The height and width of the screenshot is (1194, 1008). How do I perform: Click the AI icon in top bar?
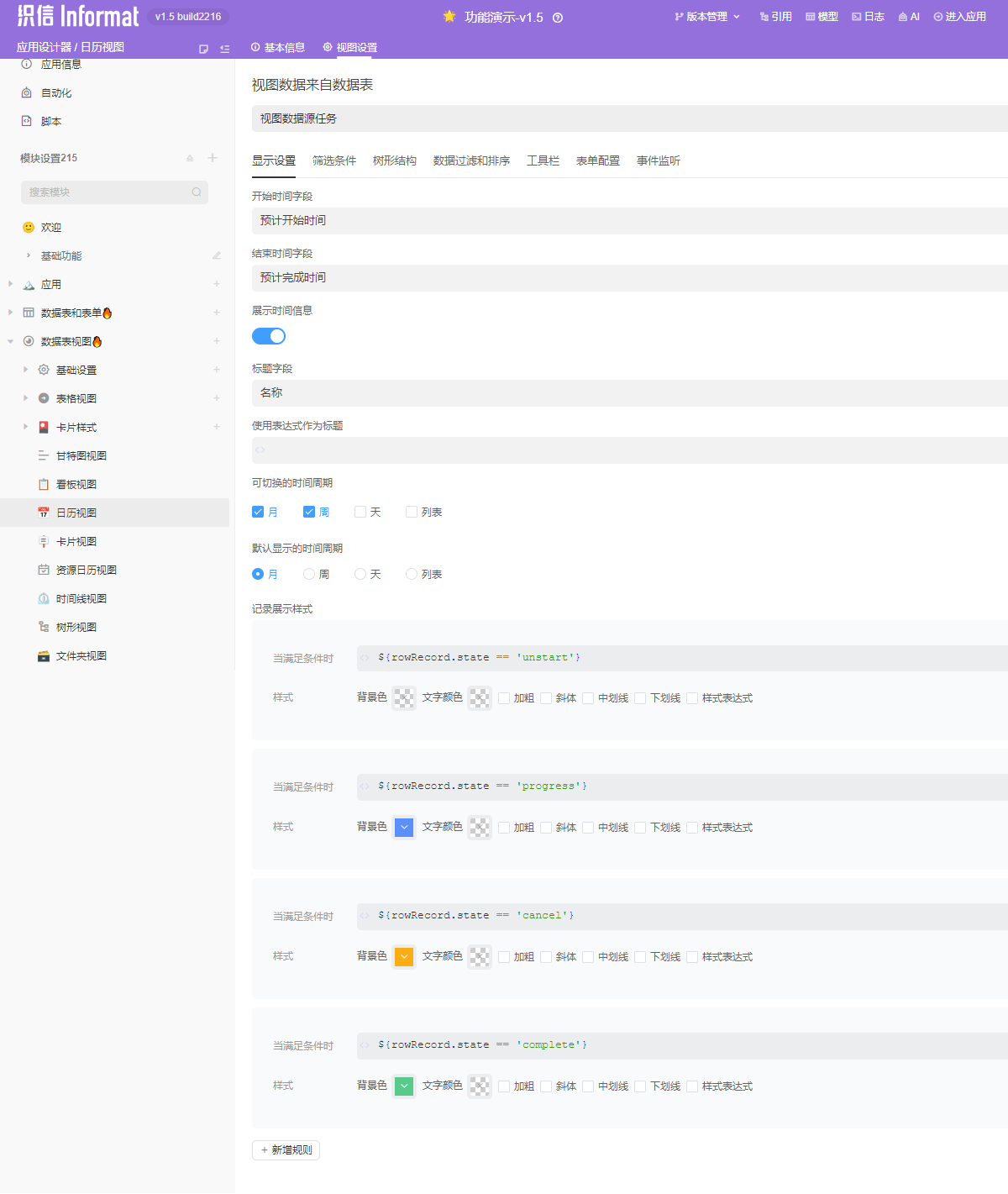tap(903, 17)
